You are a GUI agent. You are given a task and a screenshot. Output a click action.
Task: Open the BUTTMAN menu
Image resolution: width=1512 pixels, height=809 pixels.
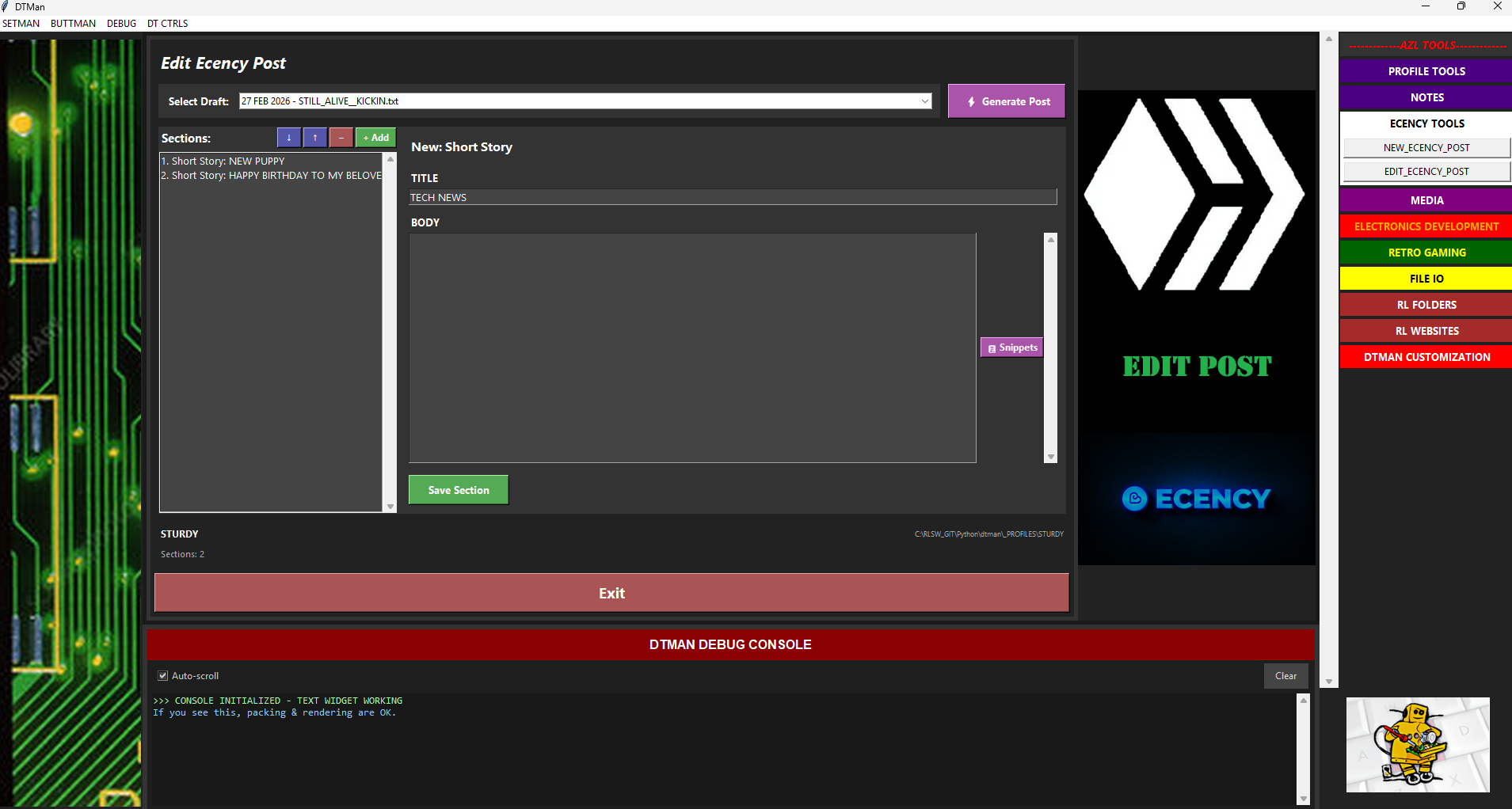pos(73,24)
